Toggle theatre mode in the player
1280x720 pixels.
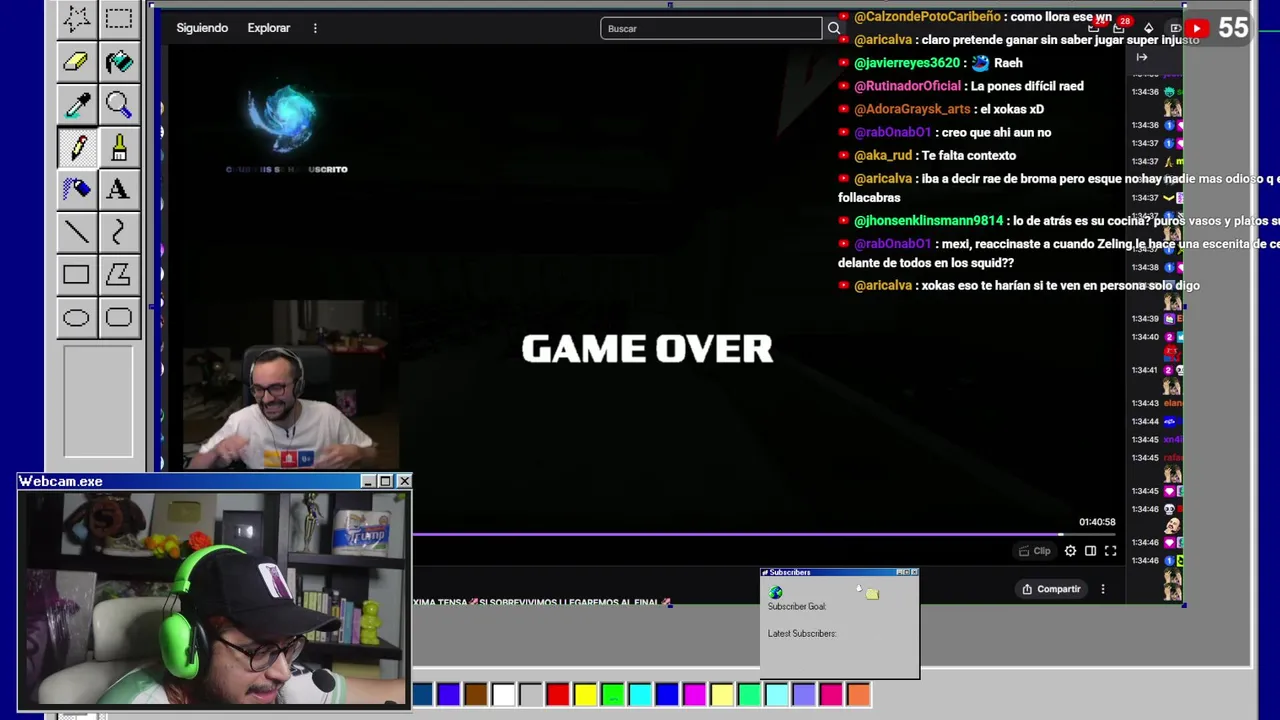(x=1090, y=551)
